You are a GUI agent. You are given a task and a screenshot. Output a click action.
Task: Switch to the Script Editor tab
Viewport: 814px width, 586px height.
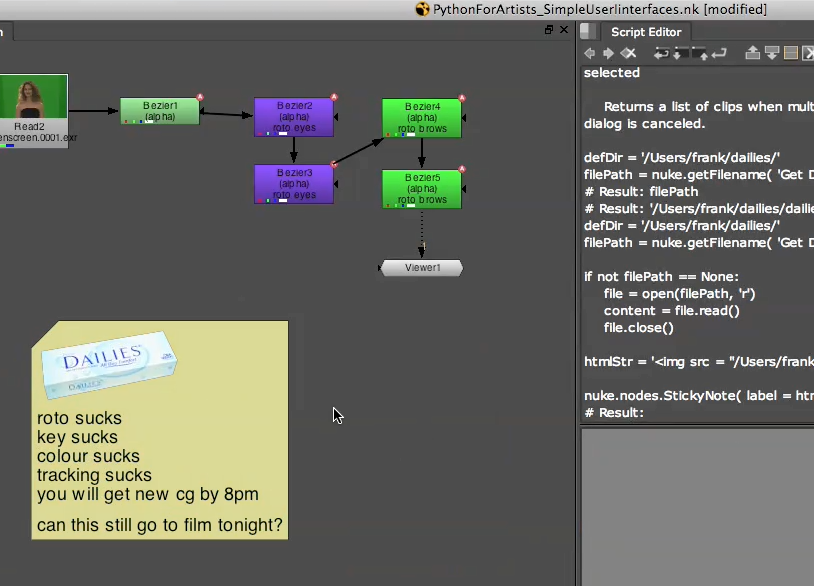(645, 31)
